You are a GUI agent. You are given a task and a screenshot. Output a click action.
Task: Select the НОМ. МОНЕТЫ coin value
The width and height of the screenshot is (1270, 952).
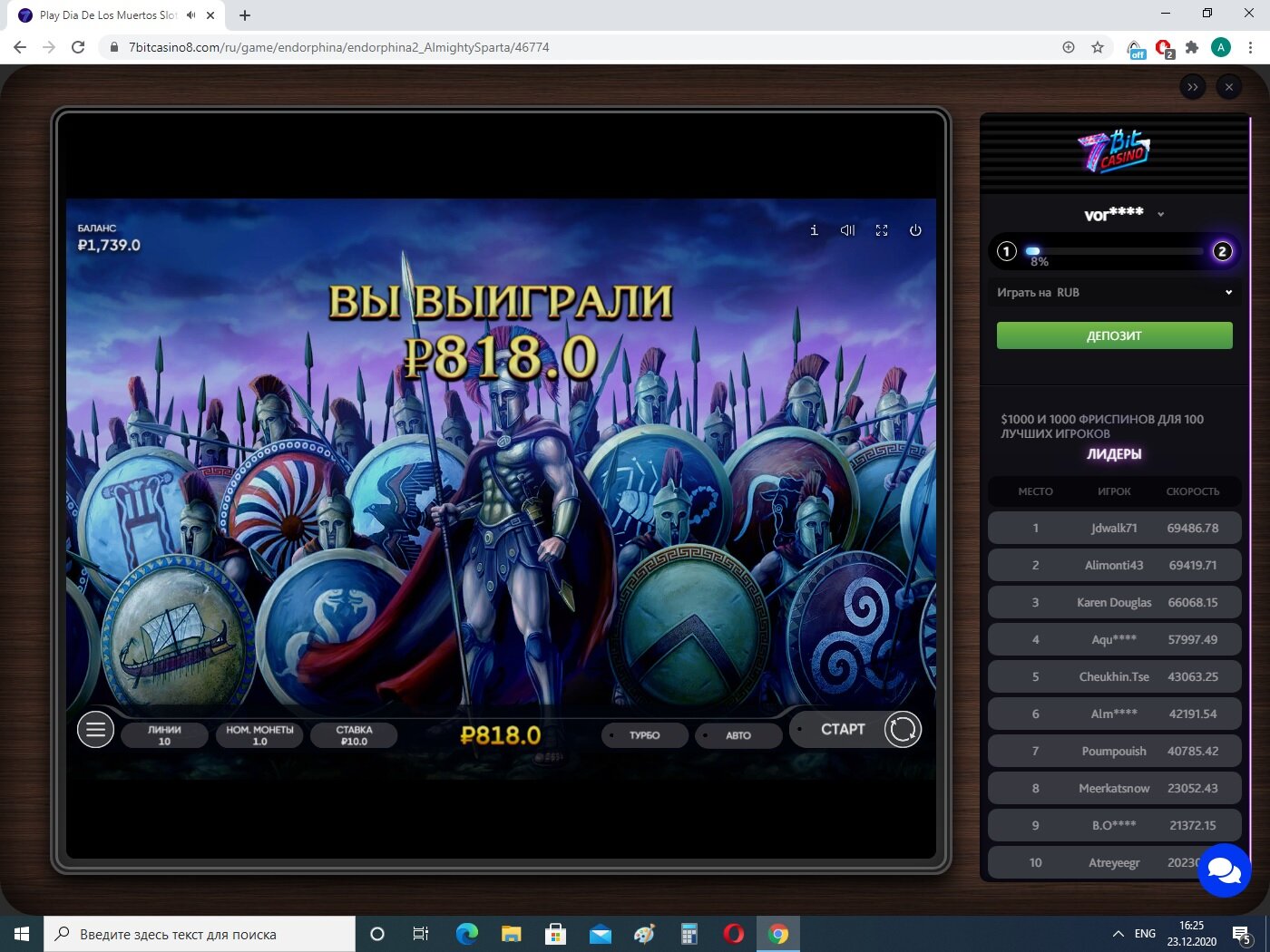coord(259,735)
